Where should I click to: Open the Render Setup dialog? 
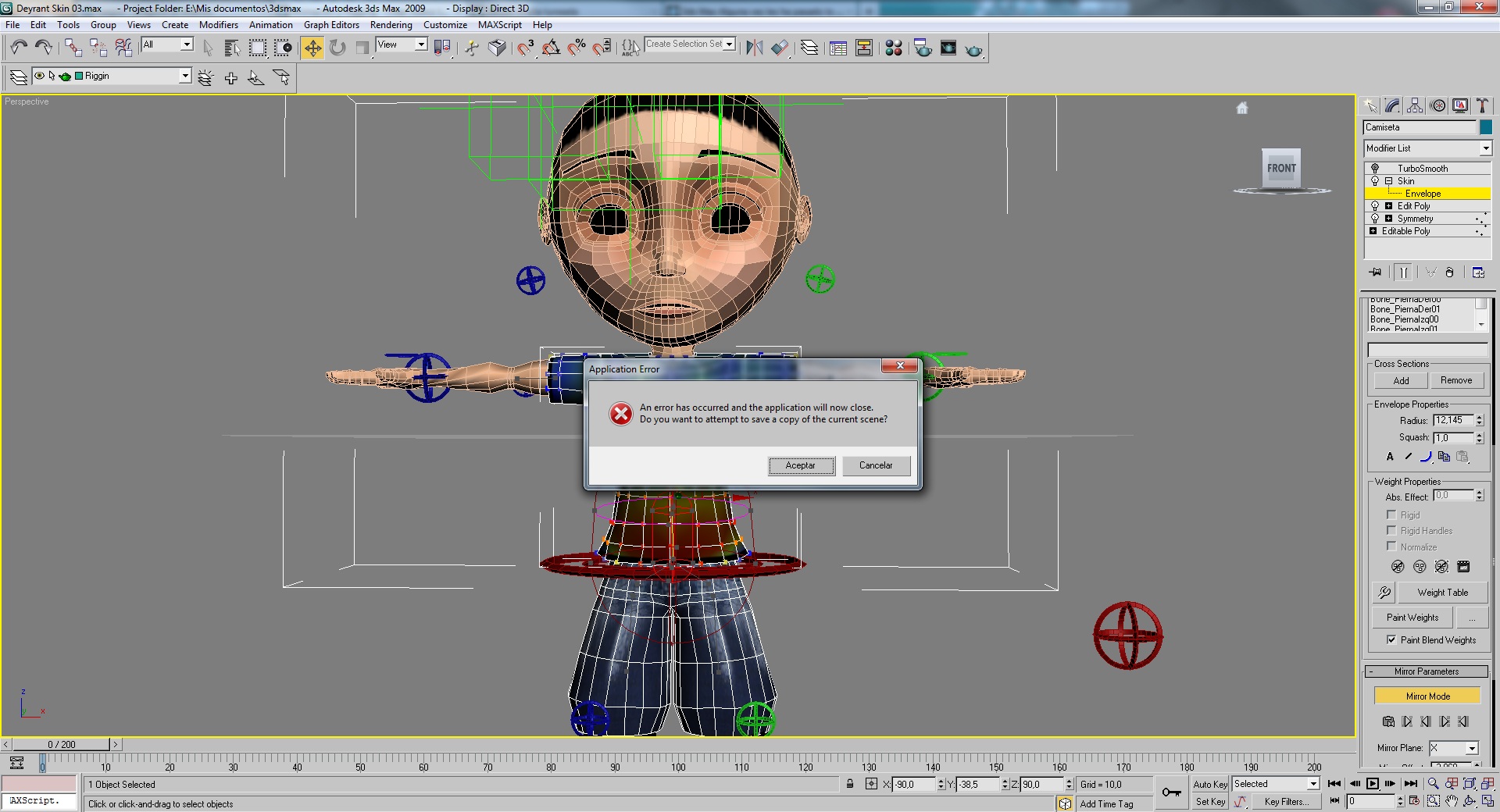point(923,48)
